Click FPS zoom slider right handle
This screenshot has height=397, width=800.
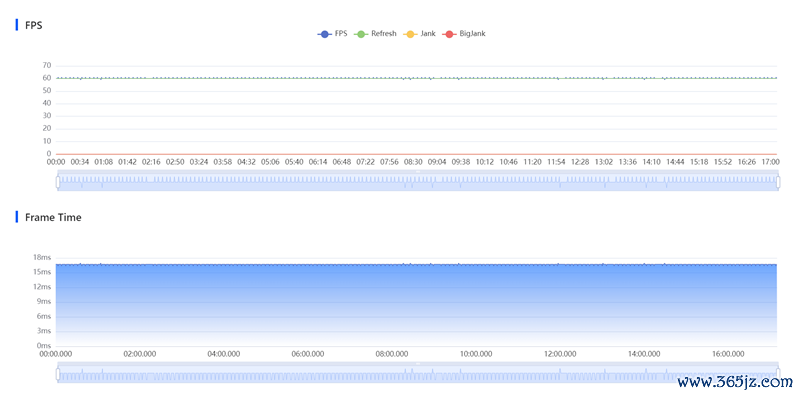(x=778, y=182)
